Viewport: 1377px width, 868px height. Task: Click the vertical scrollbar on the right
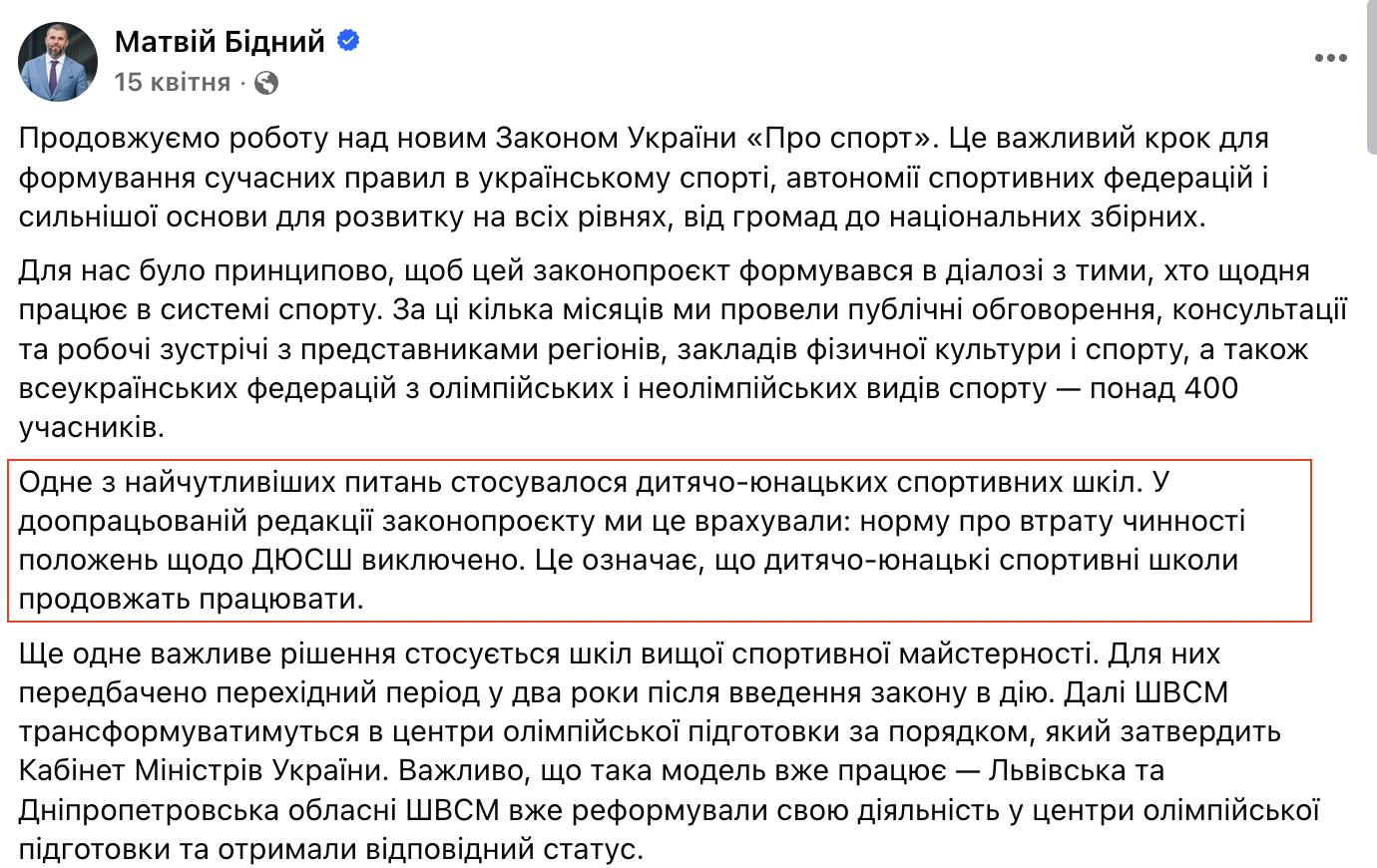pos(1370,80)
